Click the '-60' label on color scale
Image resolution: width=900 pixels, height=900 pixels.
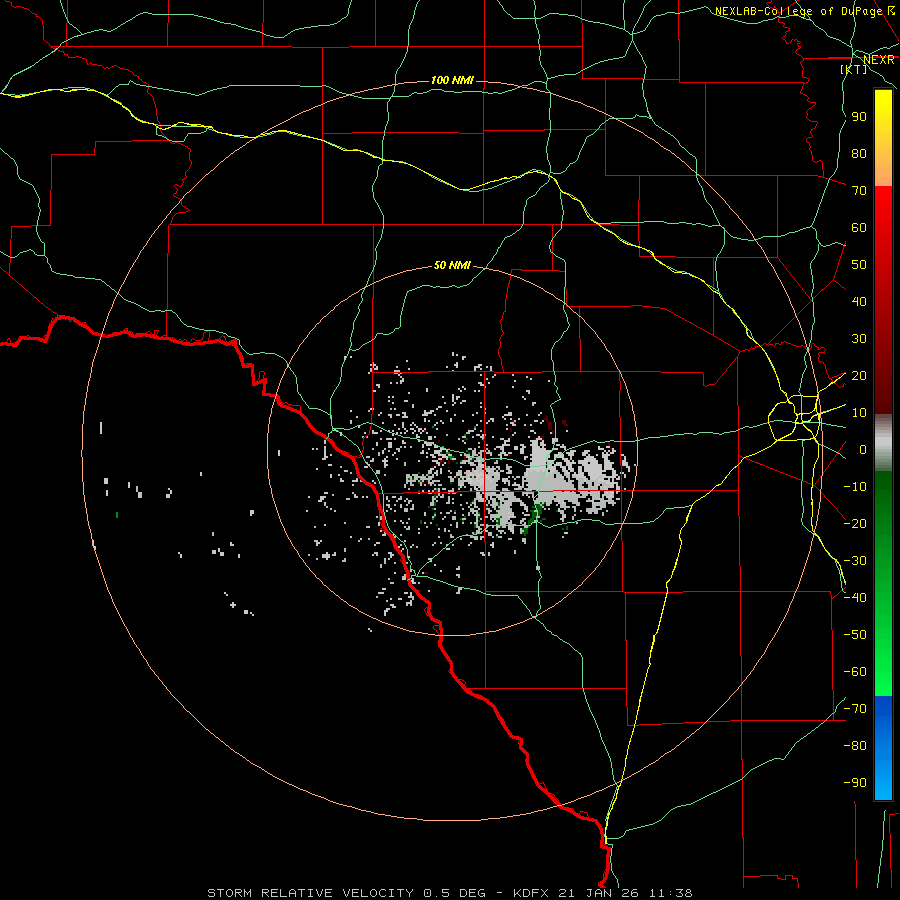pyautogui.click(x=855, y=672)
